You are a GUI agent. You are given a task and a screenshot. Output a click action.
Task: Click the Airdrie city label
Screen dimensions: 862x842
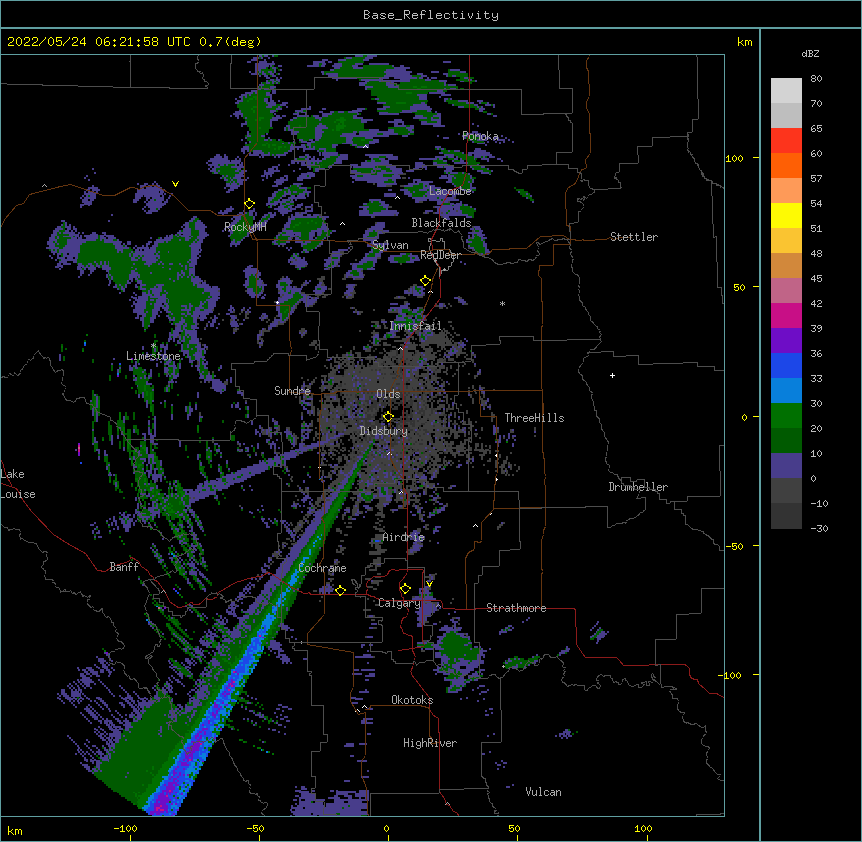tap(404, 537)
